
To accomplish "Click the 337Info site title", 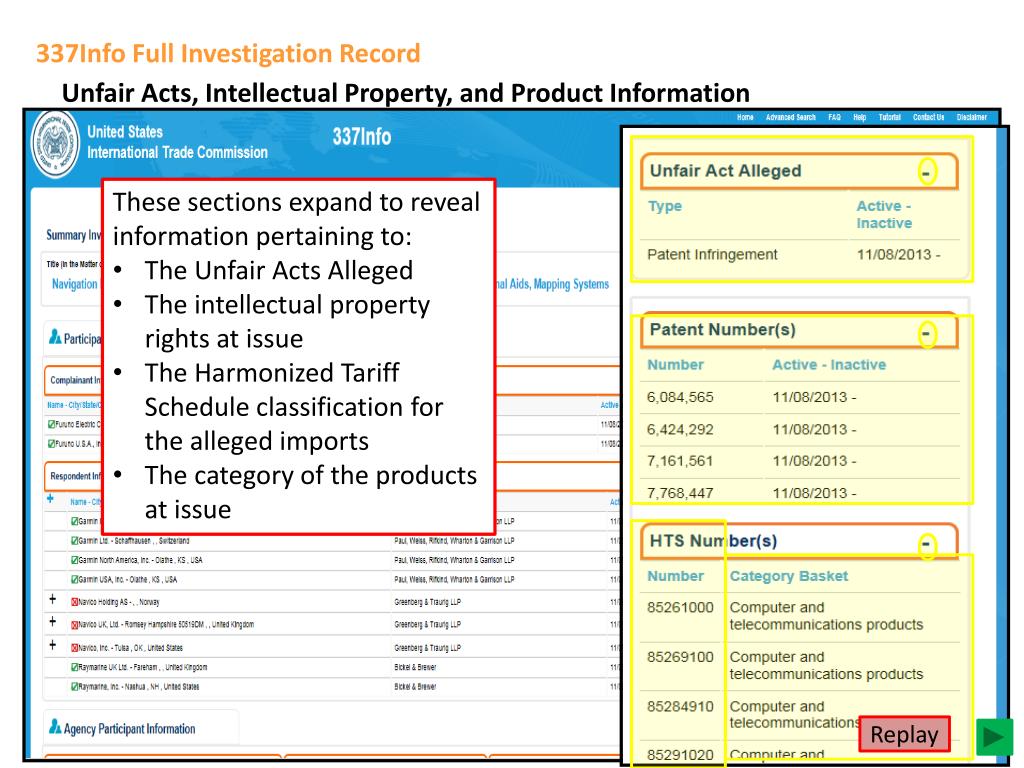I will (362, 136).
